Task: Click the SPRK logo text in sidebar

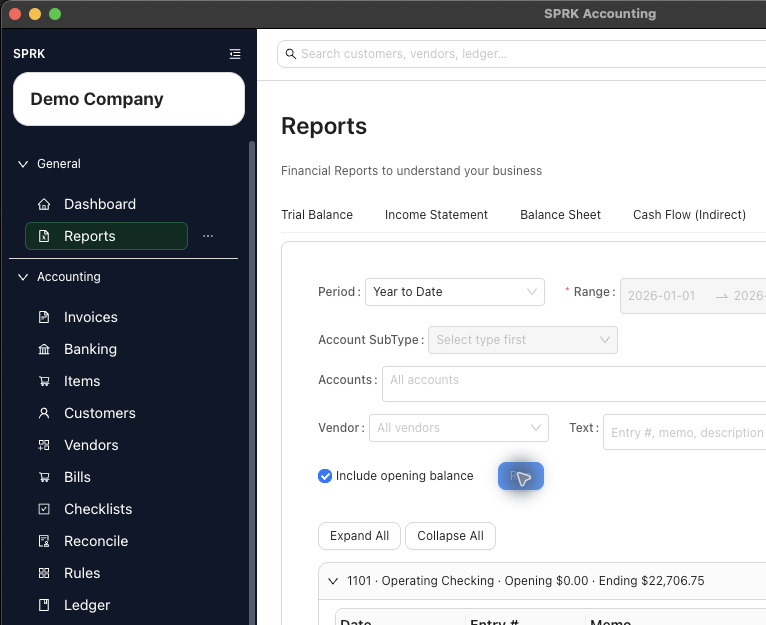Action: (x=29, y=54)
